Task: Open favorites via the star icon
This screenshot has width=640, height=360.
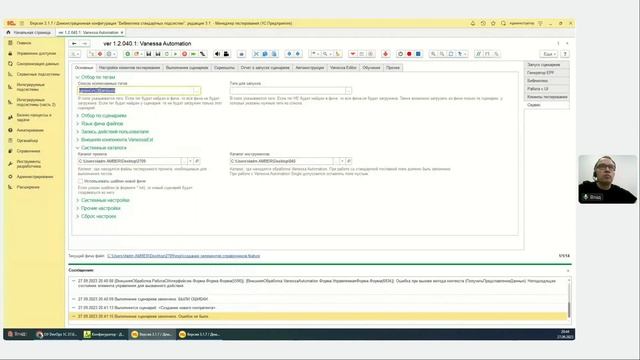Action: (x=493, y=23)
